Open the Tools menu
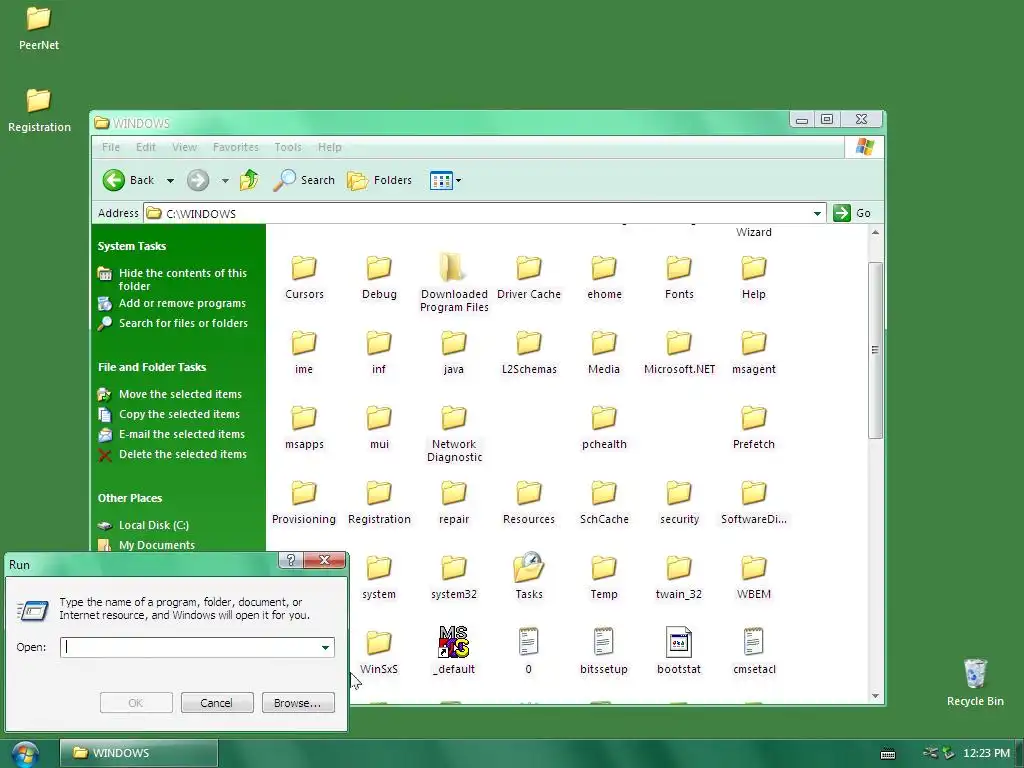This screenshot has width=1024, height=768. click(x=288, y=147)
